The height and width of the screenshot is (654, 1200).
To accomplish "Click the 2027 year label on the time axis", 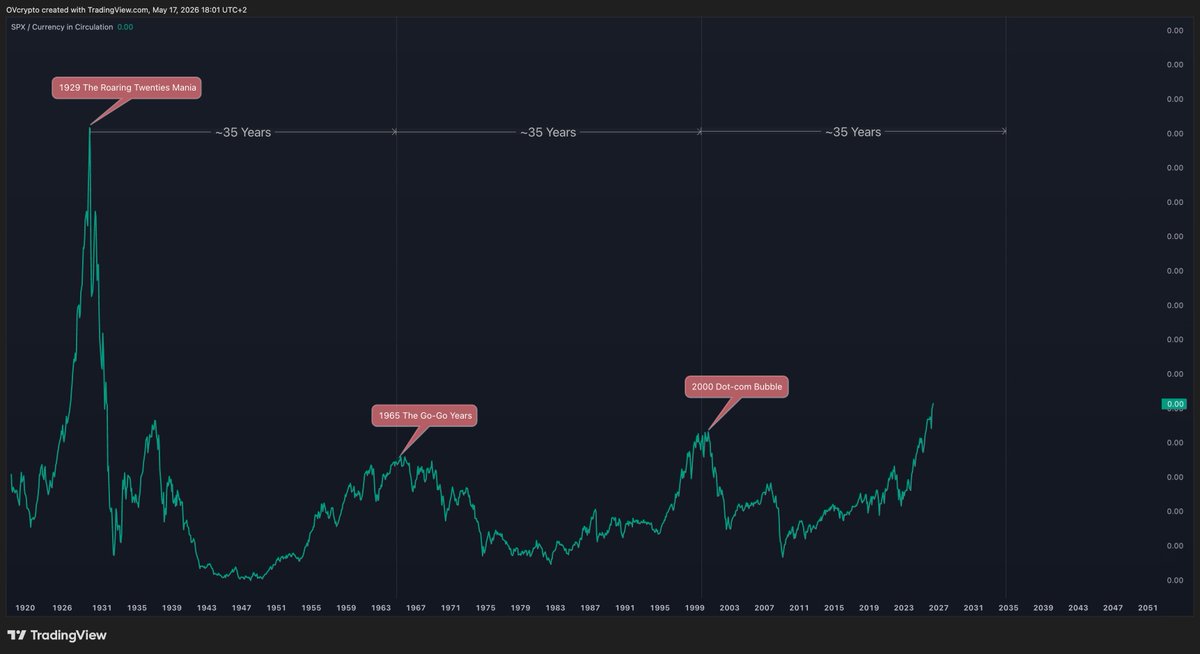I will click(939, 607).
